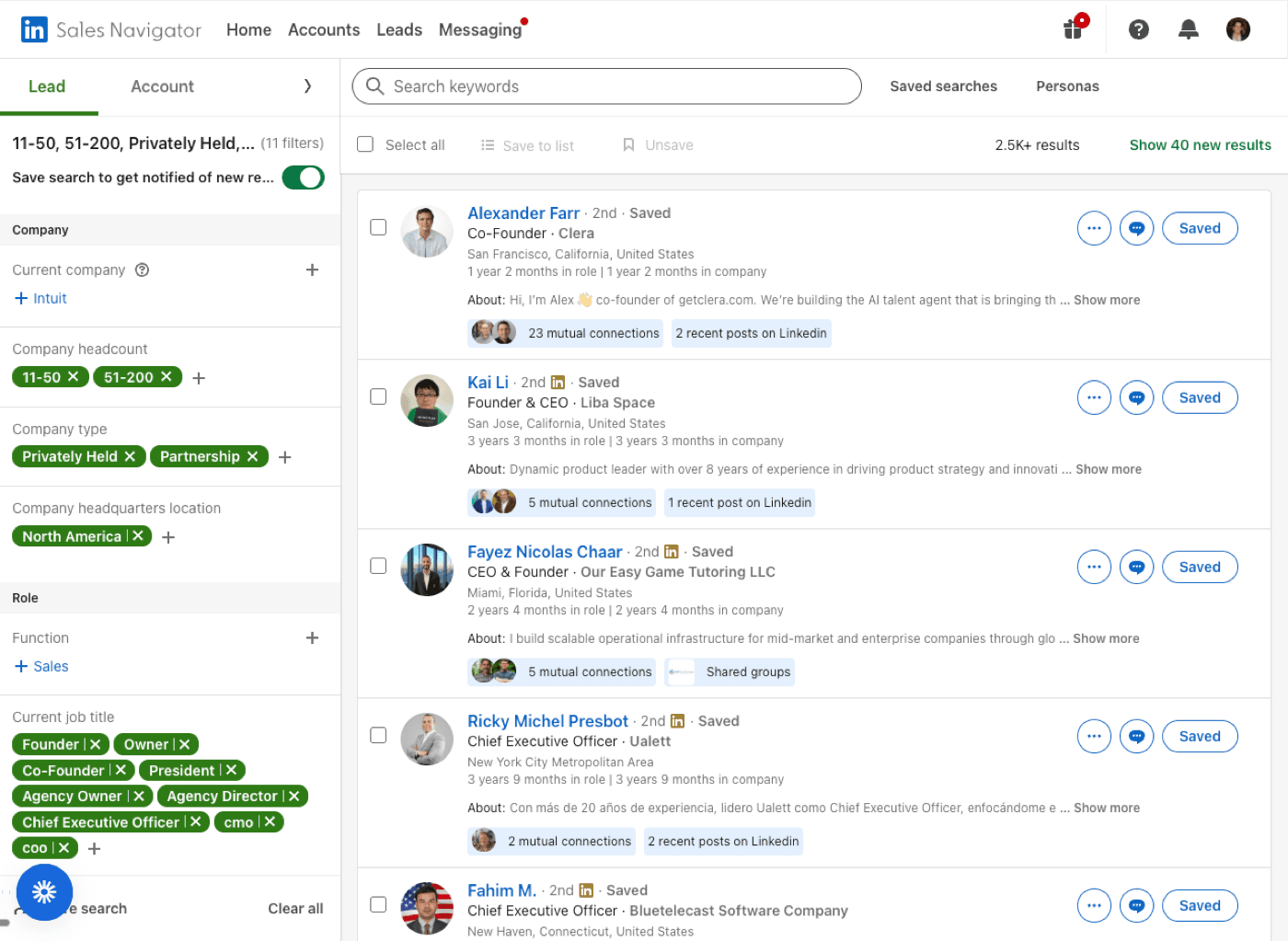The height and width of the screenshot is (941, 1288).
Task: Message Fahim M. via chat icon
Action: tap(1136, 905)
